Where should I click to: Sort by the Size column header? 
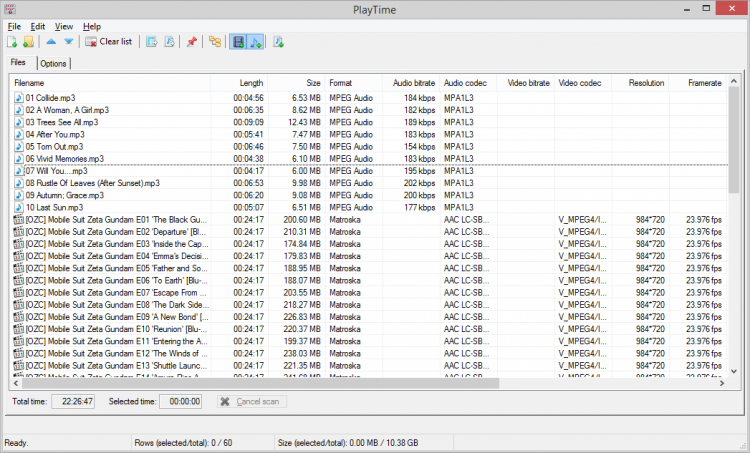pos(297,83)
